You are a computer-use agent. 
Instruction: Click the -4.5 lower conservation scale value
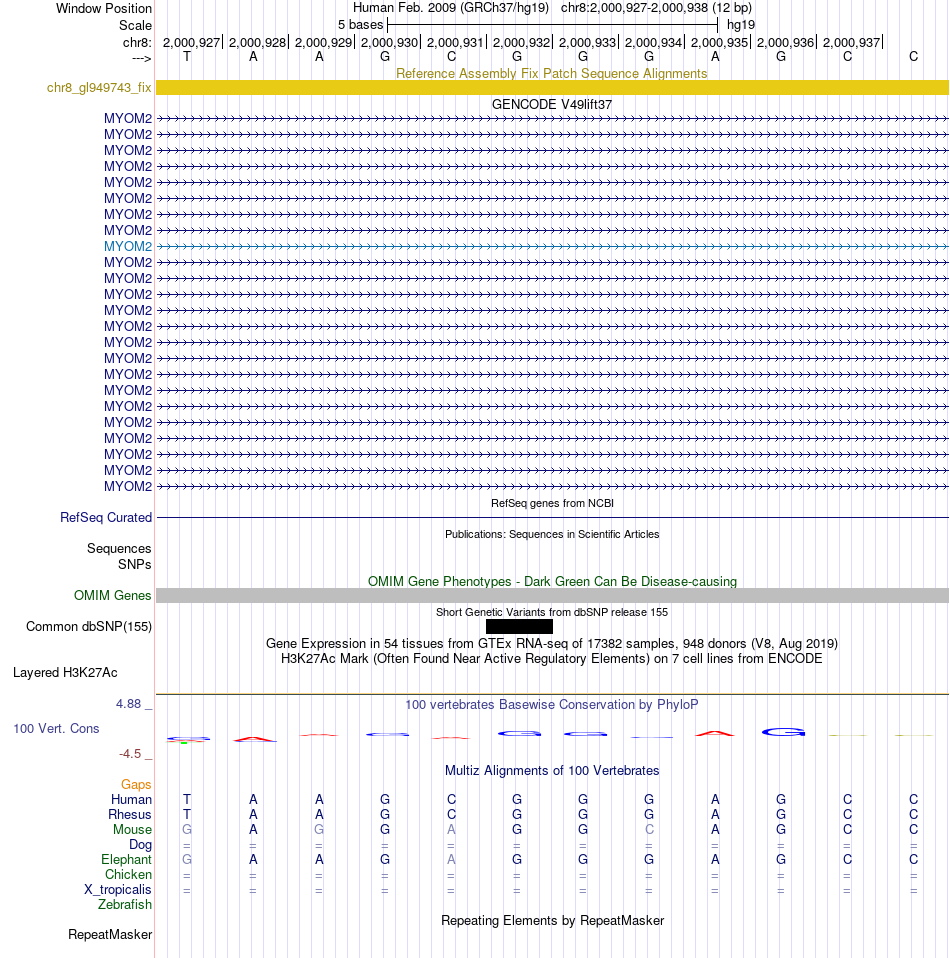click(x=130, y=754)
